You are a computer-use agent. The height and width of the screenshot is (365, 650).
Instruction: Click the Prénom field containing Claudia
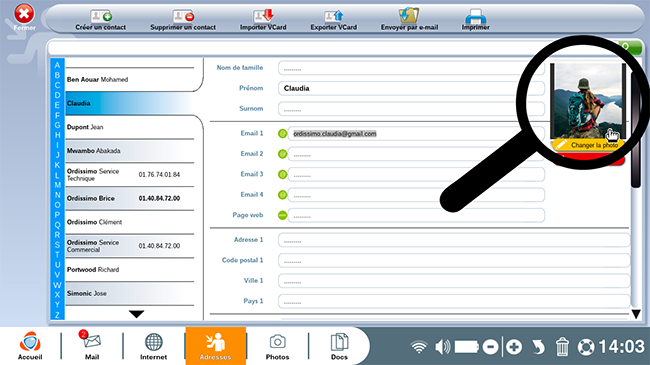point(411,88)
